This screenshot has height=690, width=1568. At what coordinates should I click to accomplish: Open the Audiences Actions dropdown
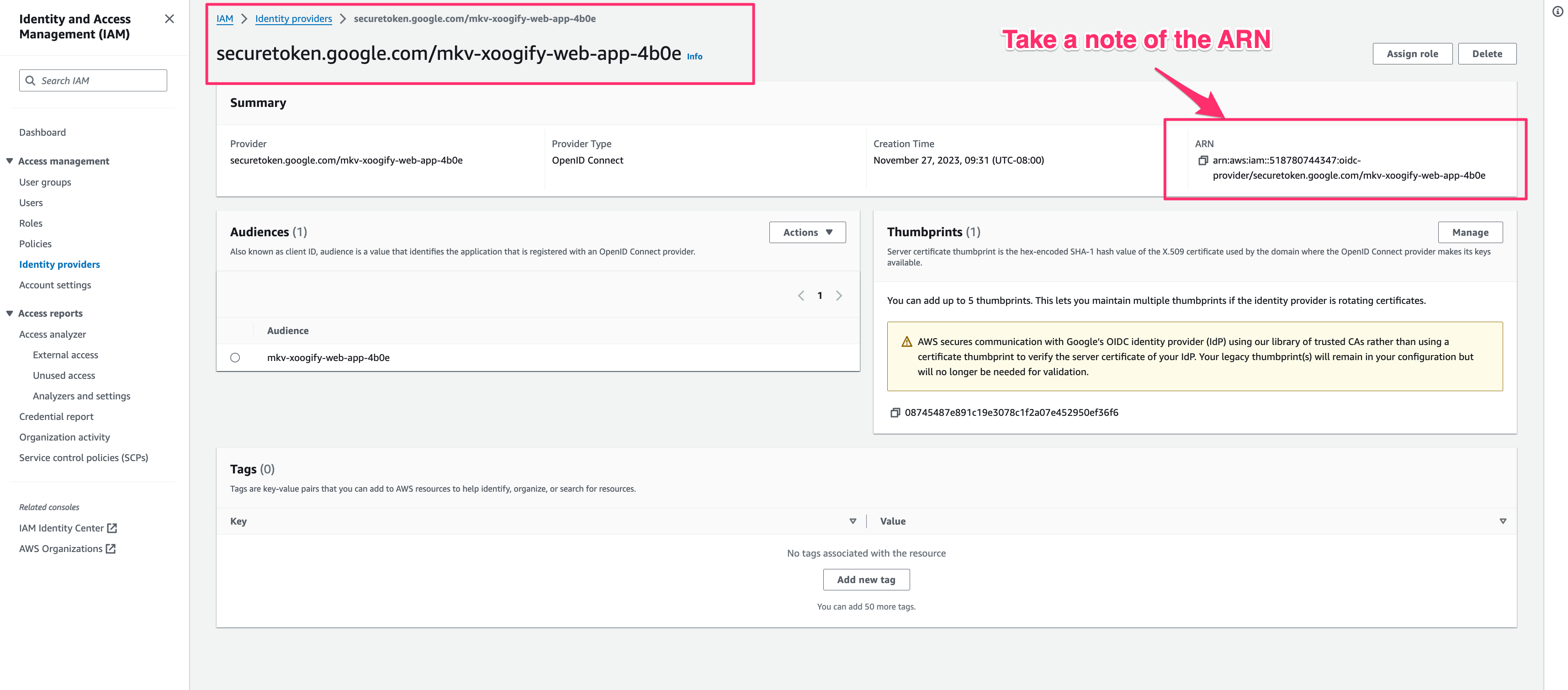pos(807,233)
